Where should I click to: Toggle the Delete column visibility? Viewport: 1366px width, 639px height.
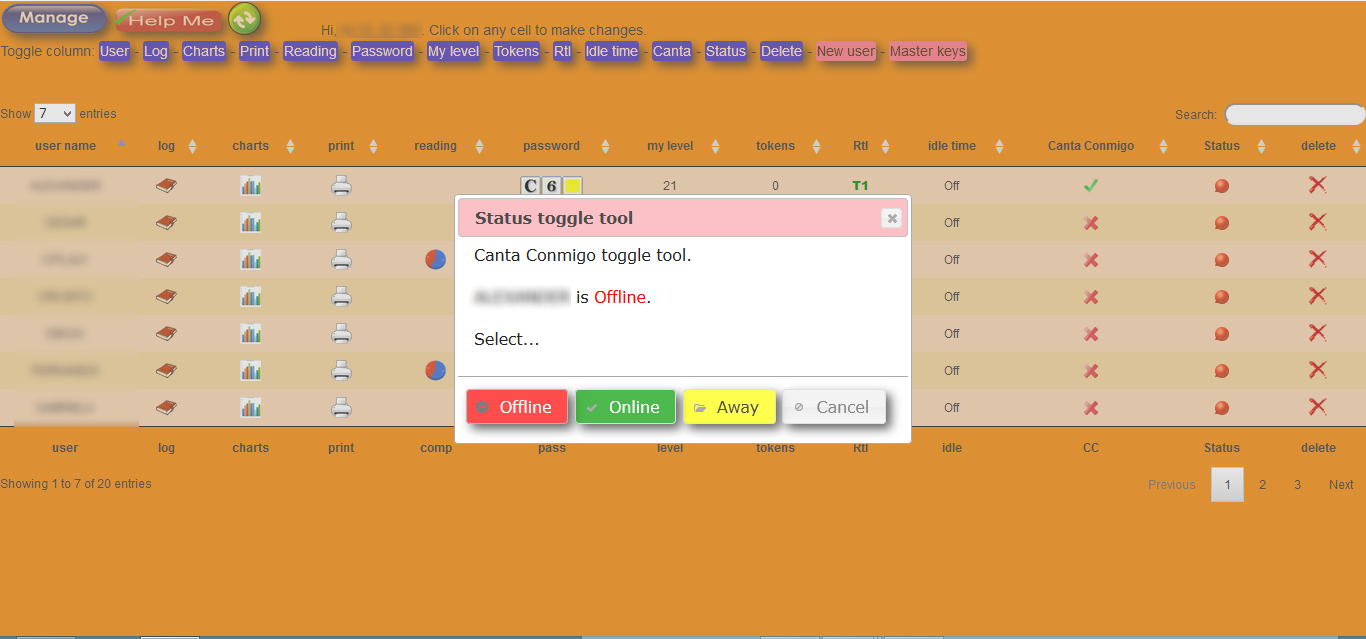click(781, 51)
